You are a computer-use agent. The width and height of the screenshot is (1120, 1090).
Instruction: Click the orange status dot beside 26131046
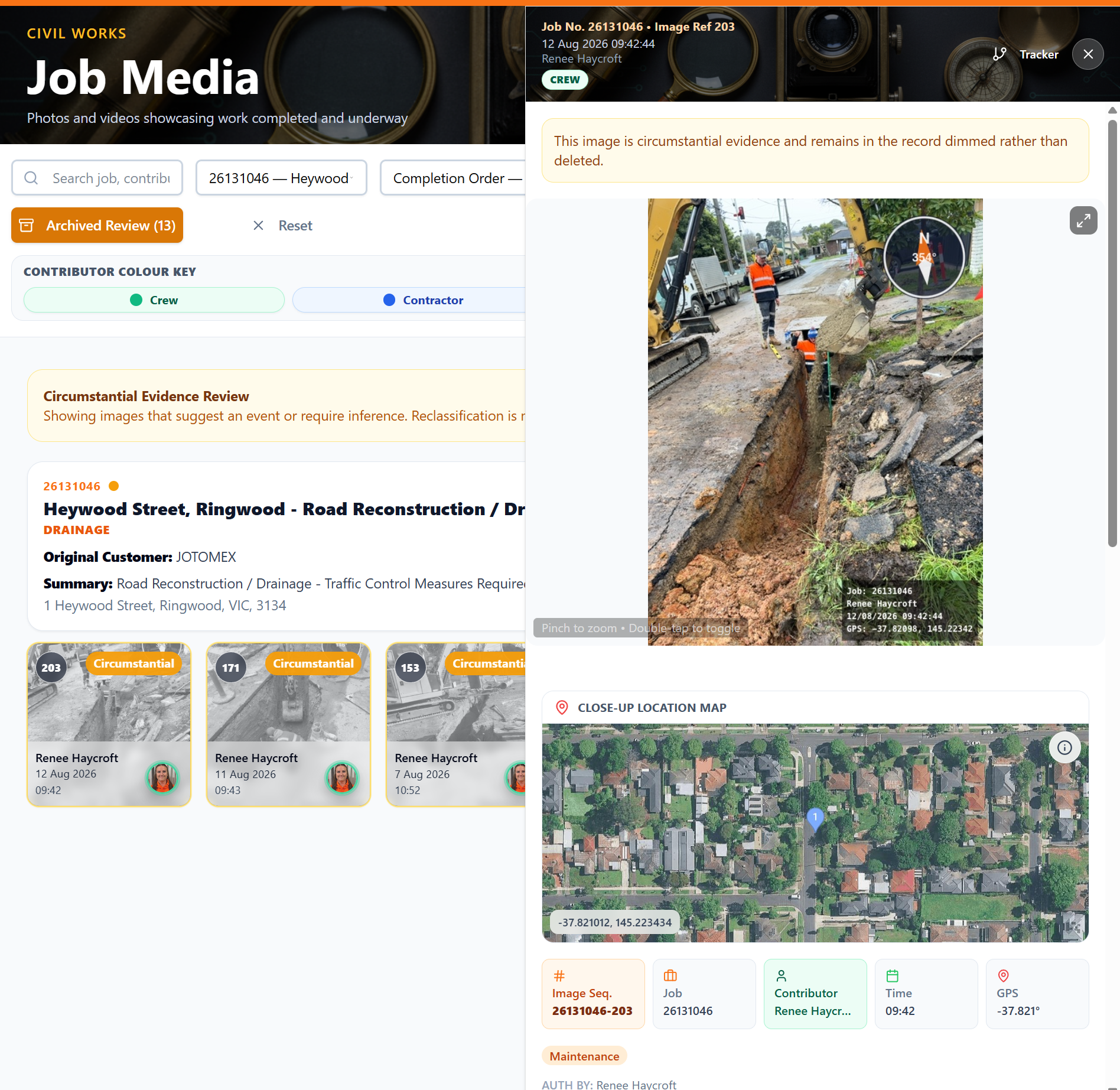(114, 486)
